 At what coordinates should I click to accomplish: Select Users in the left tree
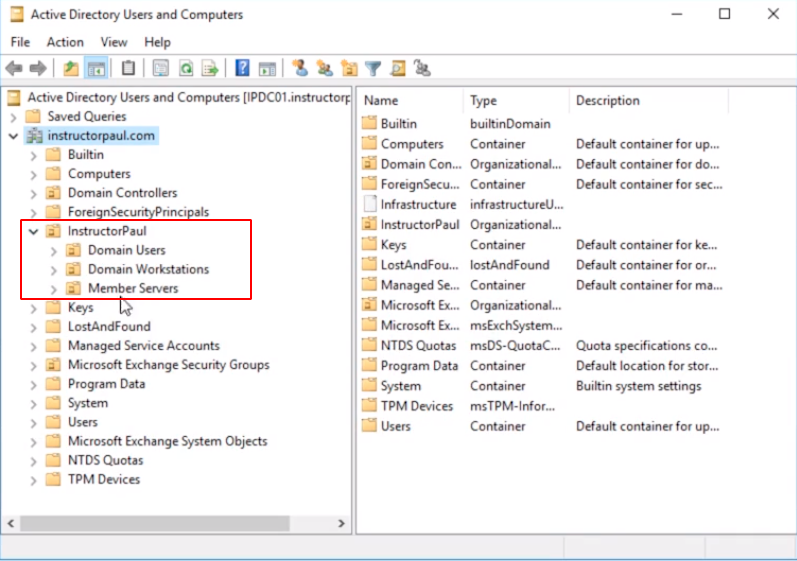point(82,422)
